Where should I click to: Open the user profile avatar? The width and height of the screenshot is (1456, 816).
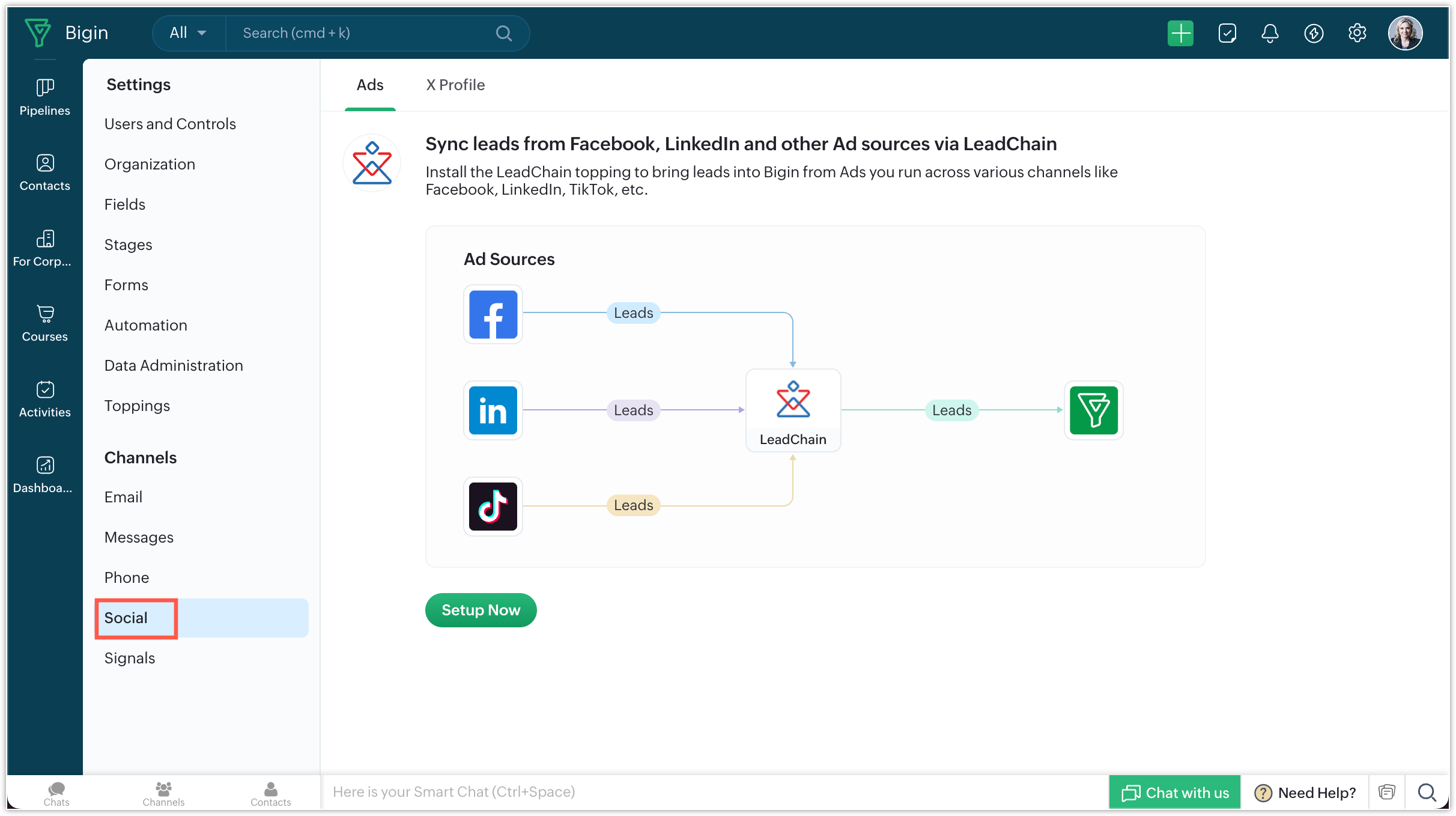[1404, 33]
